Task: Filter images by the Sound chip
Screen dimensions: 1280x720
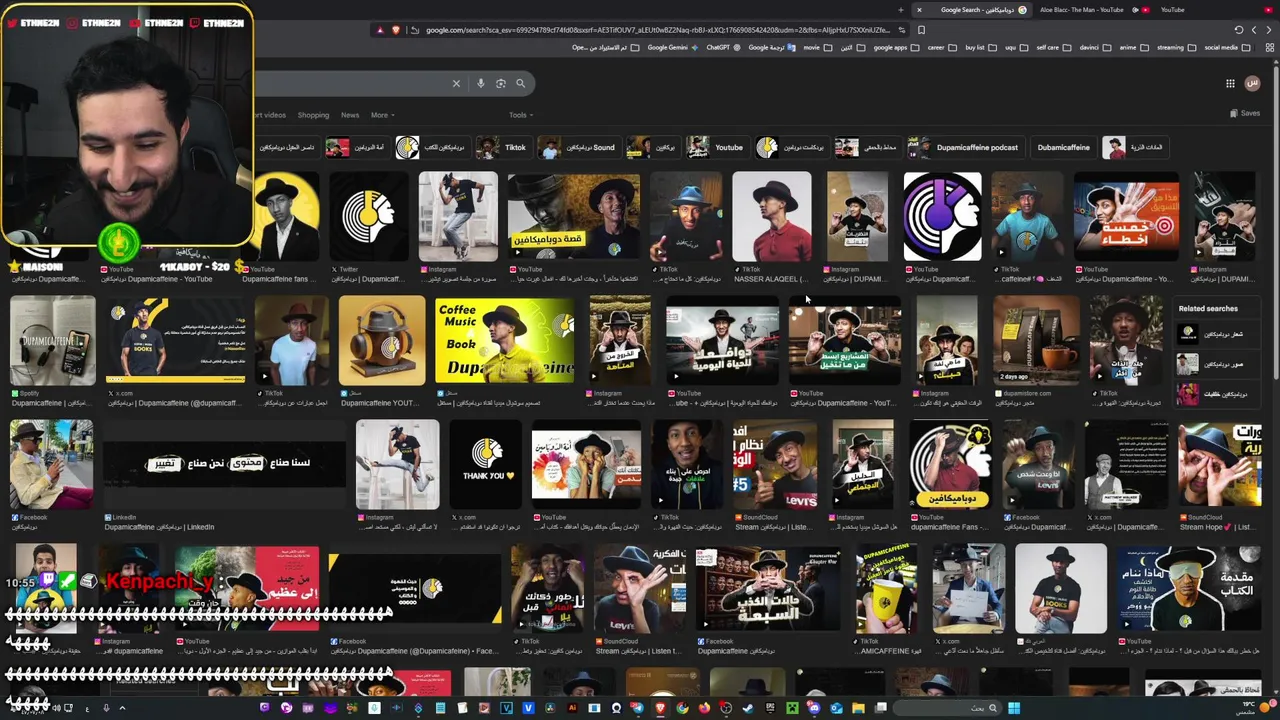Action: tap(578, 147)
